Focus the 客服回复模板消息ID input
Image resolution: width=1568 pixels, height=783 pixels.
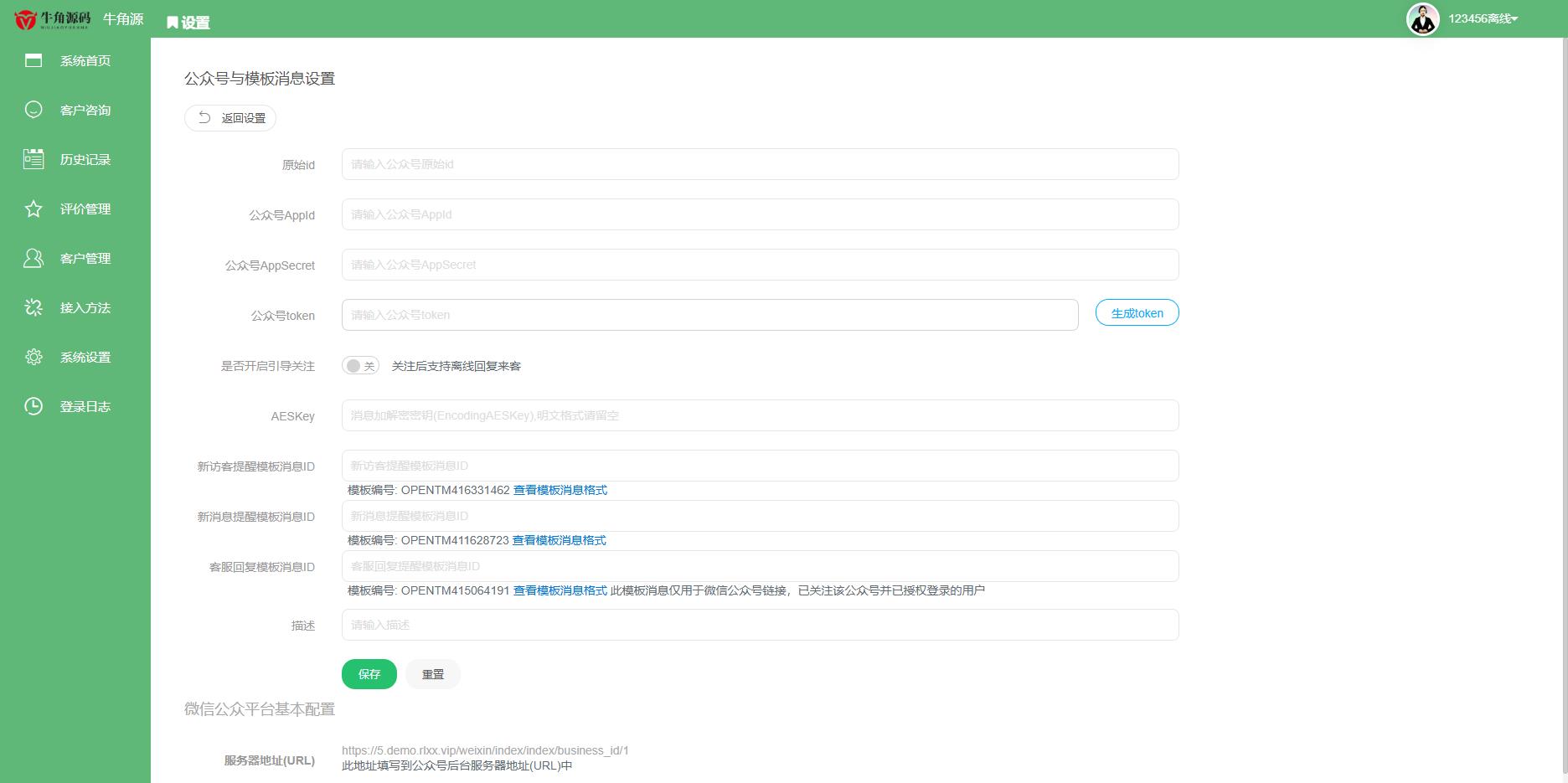(760, 566)
